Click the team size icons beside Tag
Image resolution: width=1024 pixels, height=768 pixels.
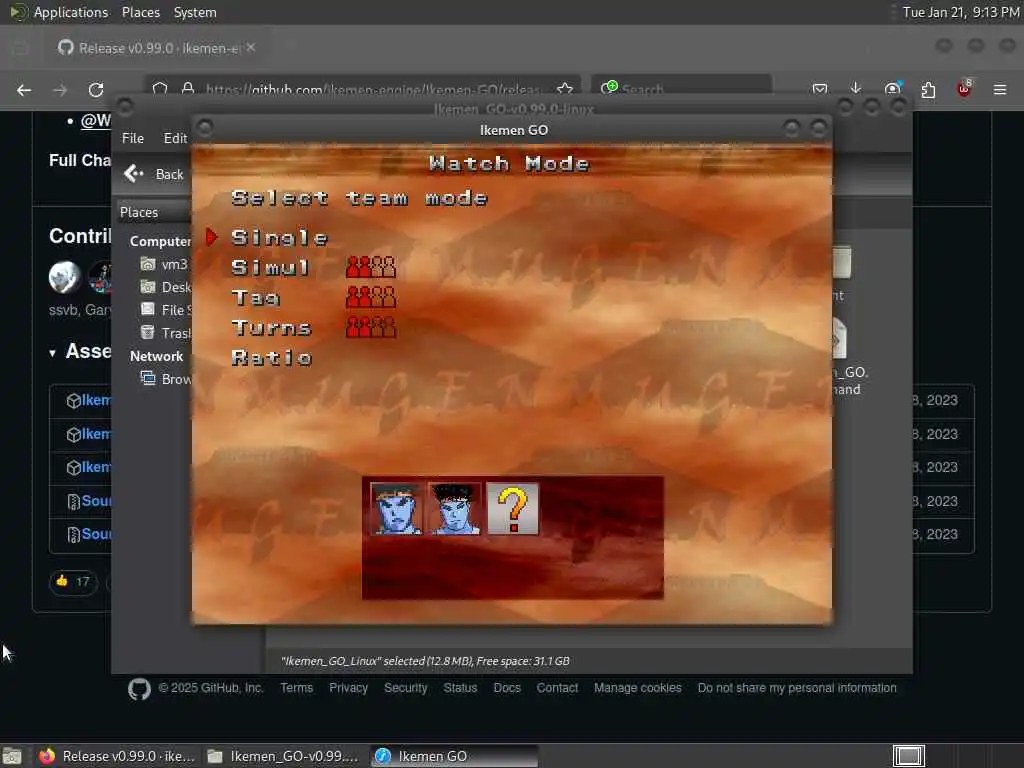[371, 297]
